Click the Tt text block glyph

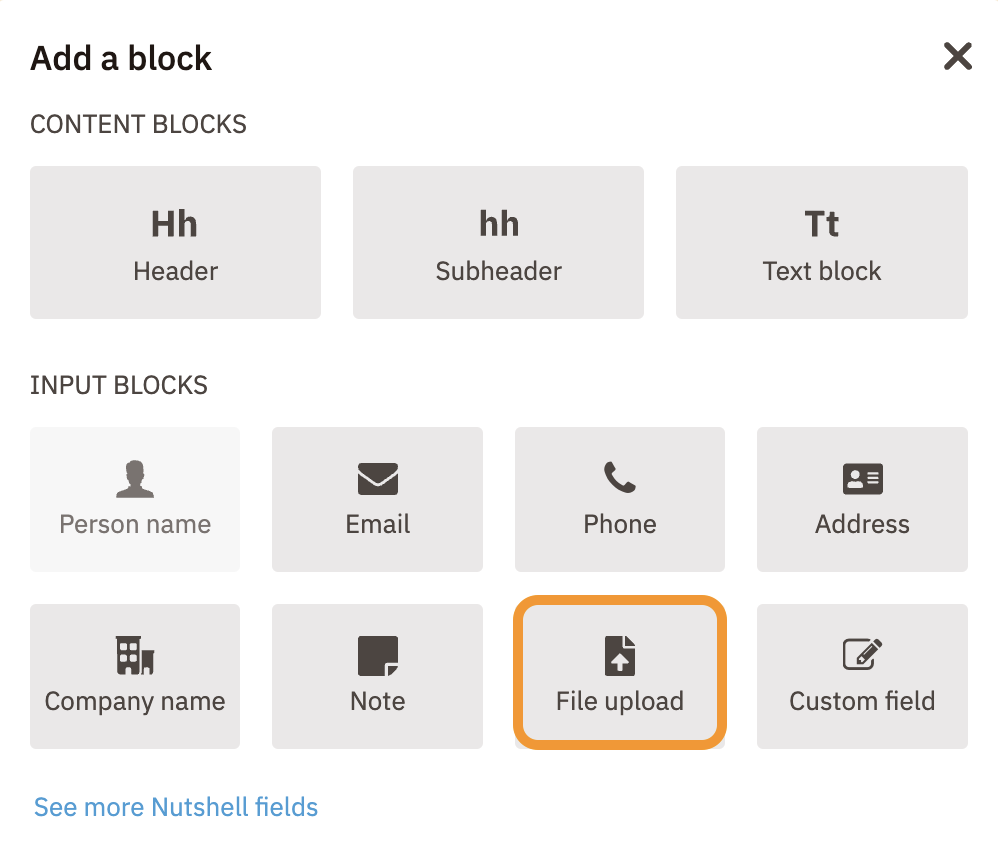point(821,224)
